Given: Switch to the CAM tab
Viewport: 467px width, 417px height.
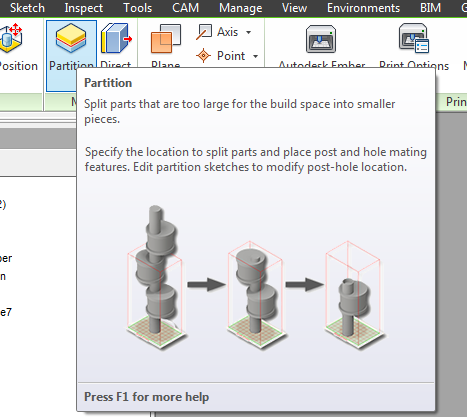Looking at the screenshot, I should [185, 8].
